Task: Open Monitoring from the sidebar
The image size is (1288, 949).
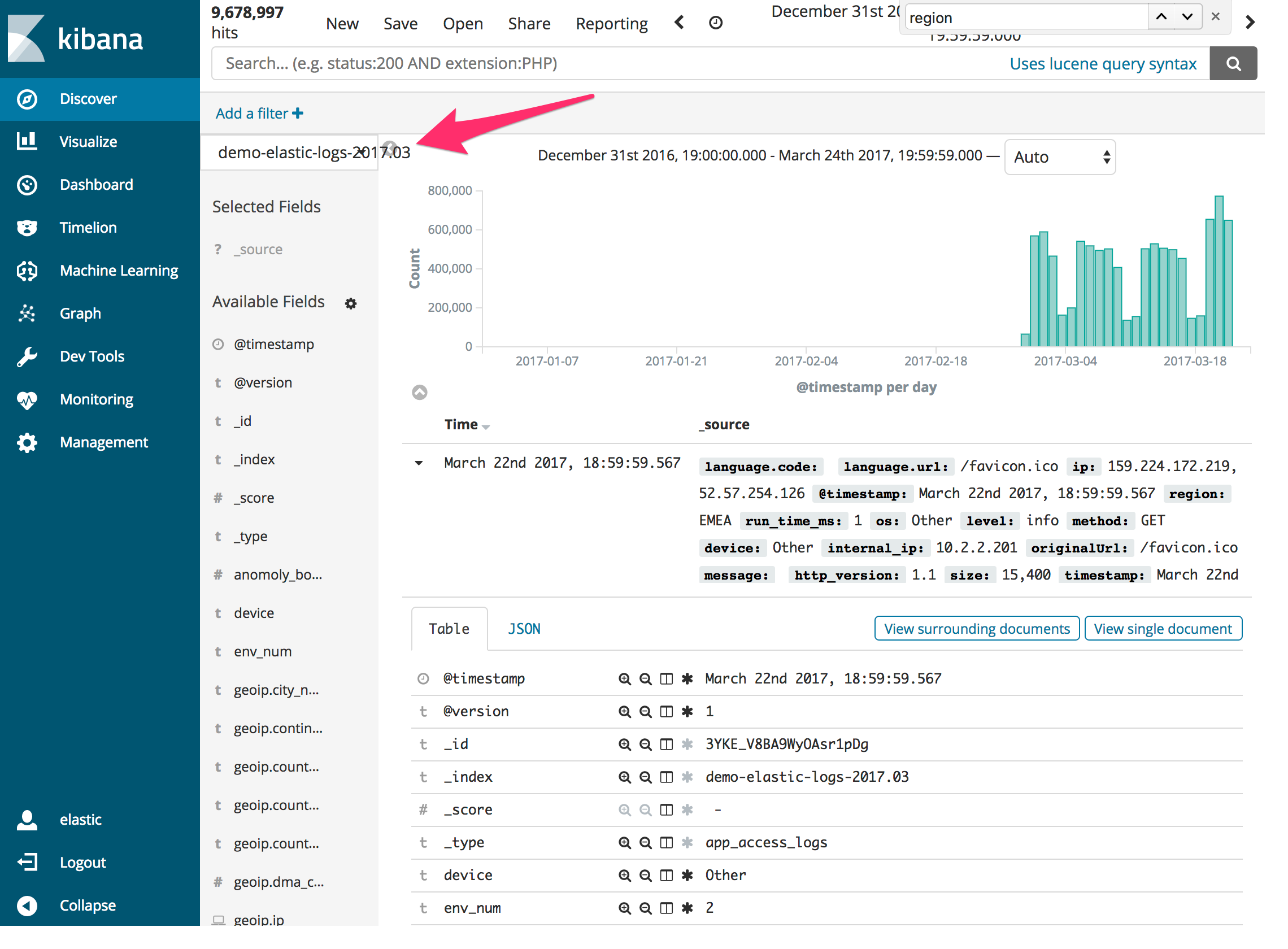Action: tap(96, 399)
